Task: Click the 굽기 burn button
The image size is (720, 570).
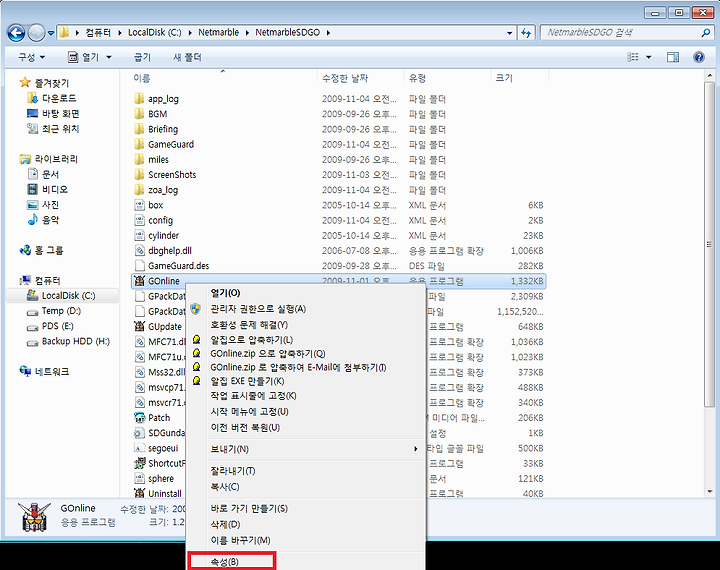Action: [x=142, y=57]
